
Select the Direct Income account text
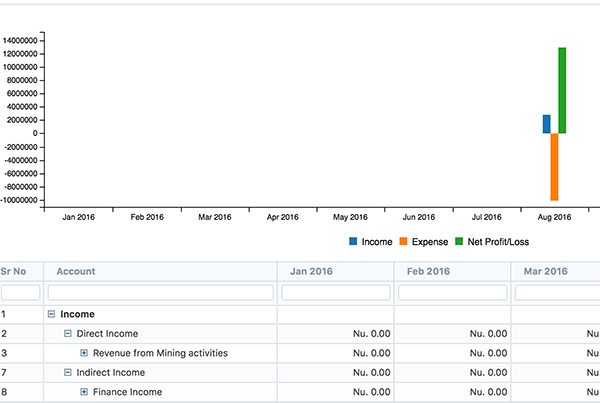click(107, 334)
